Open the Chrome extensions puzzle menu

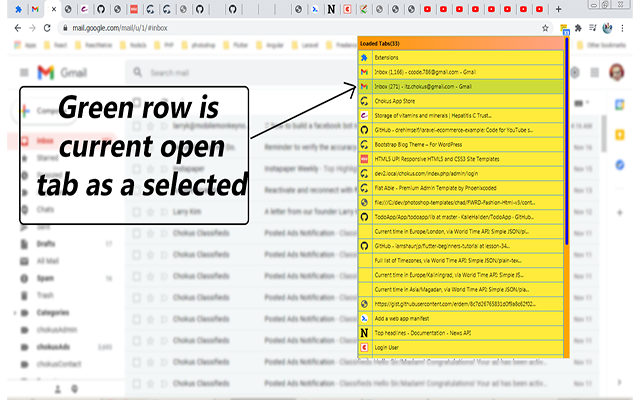[x=578, y=28]
